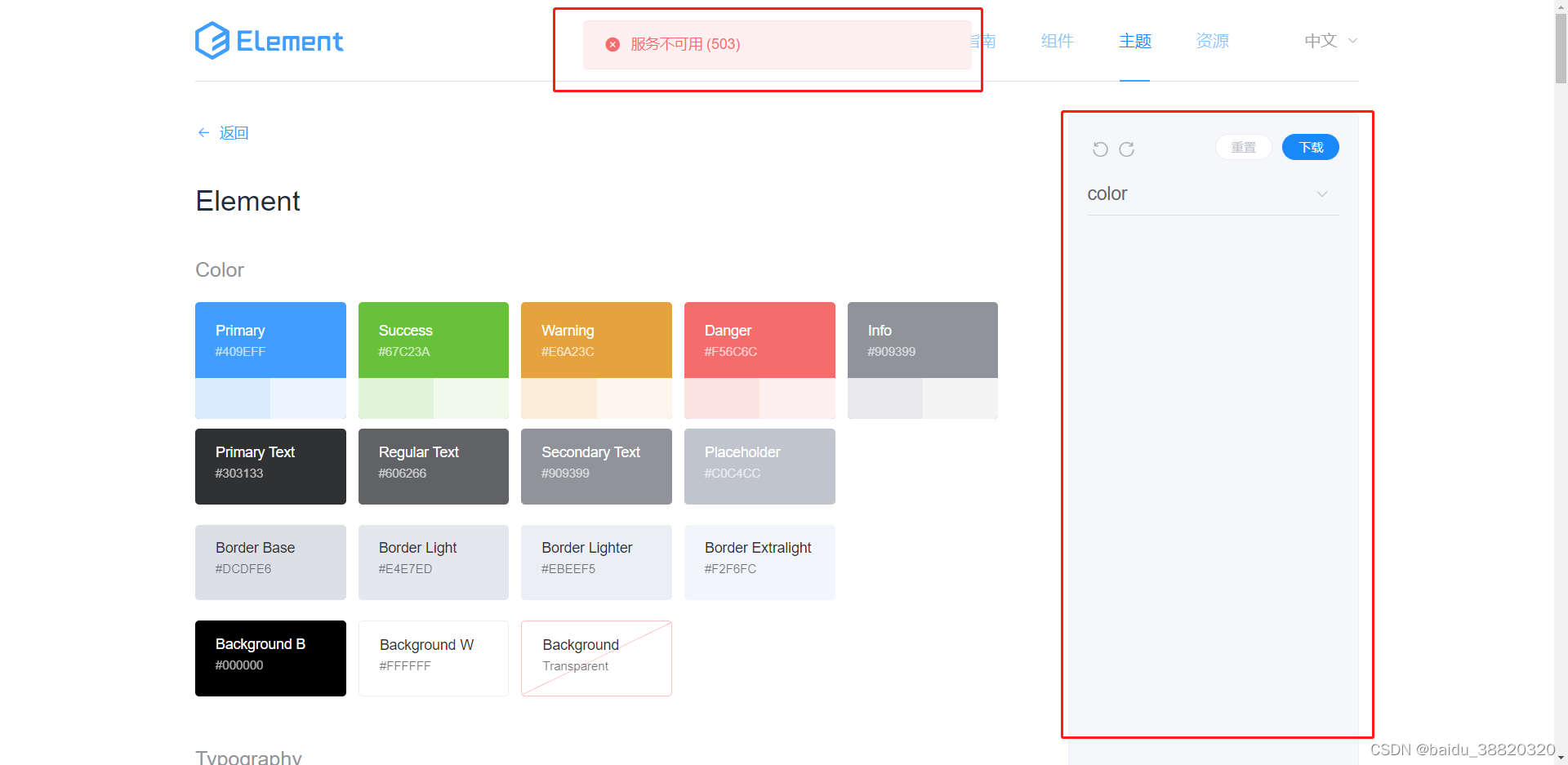Follow the 返回 link to go back
1568x765 pixels.
click(x=233, y=132)
